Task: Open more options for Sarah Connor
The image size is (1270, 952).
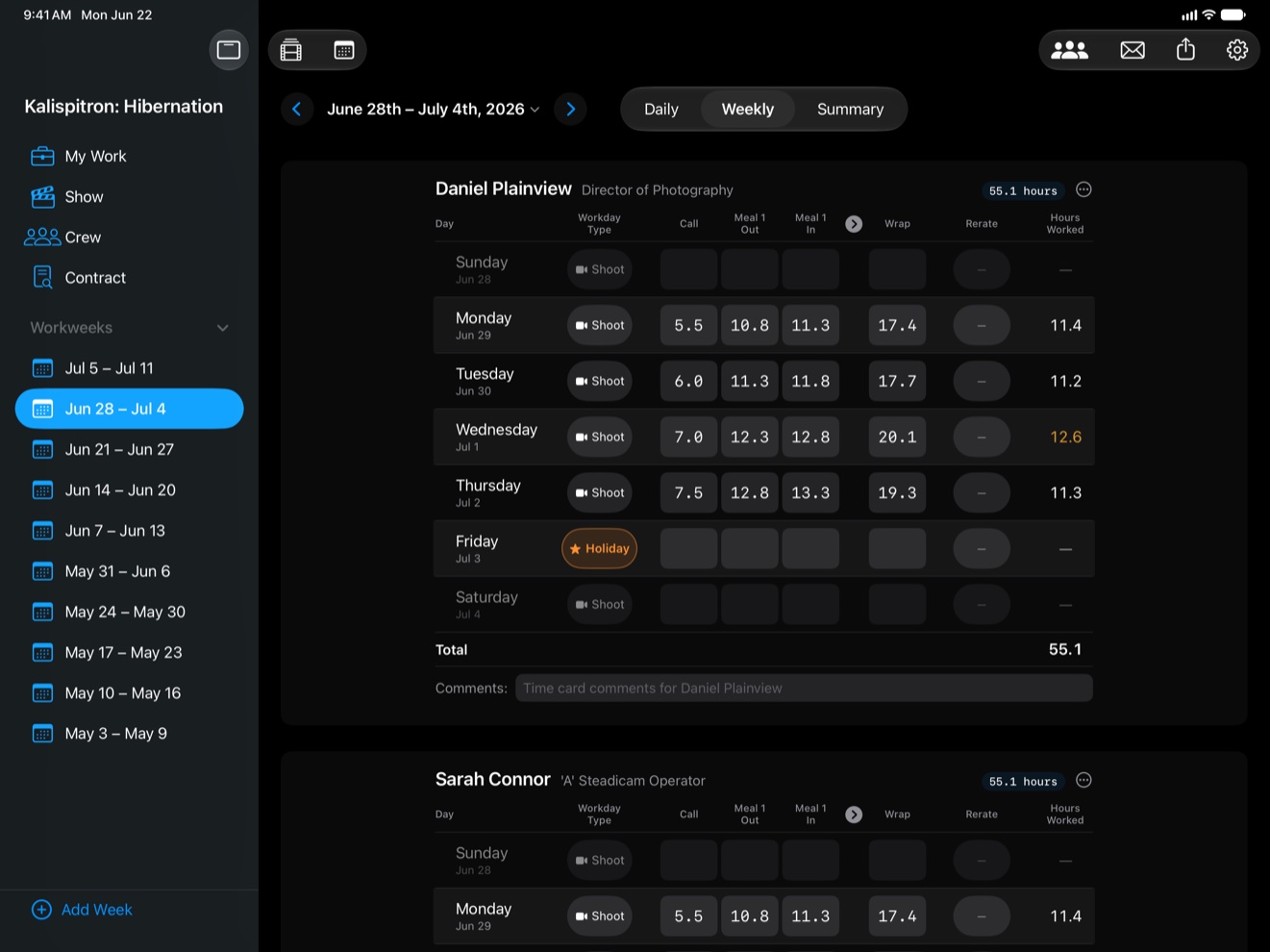Action: point(1083,780)
